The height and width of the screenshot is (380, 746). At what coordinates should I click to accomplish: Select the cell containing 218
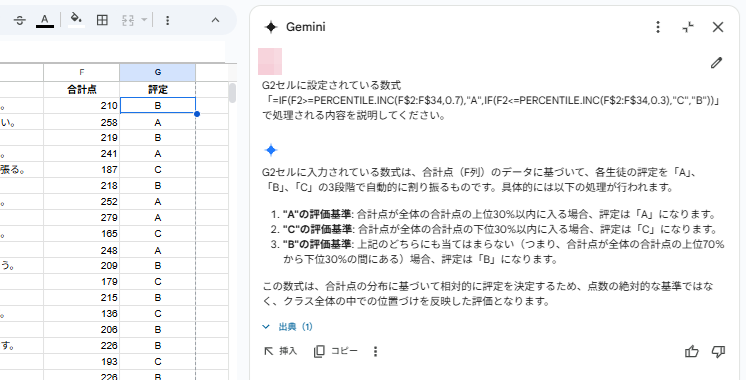pos(82,186)
